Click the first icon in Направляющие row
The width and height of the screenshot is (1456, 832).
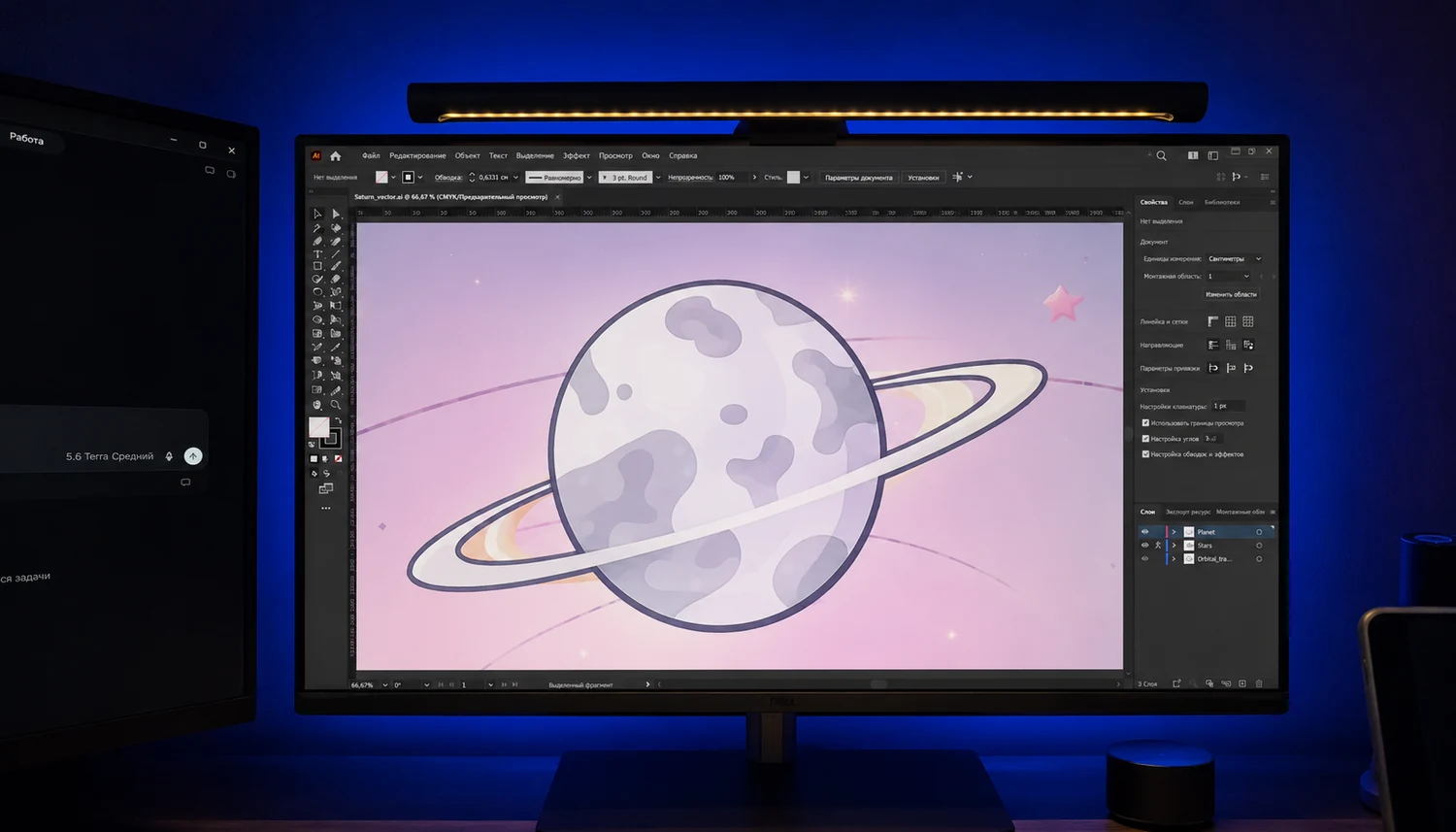click(x=1213, y=345)
